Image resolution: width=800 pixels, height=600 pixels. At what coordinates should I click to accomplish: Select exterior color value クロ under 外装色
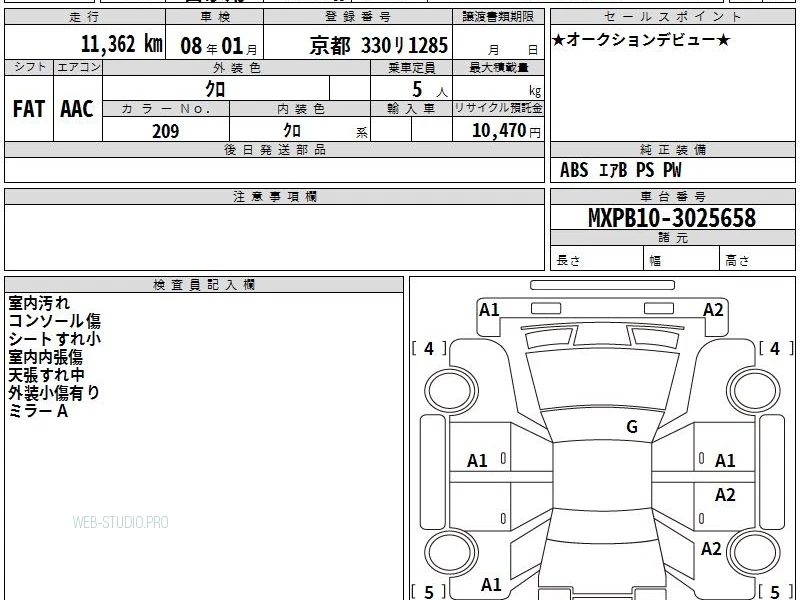pyautogui.click(x=215, y=89)
